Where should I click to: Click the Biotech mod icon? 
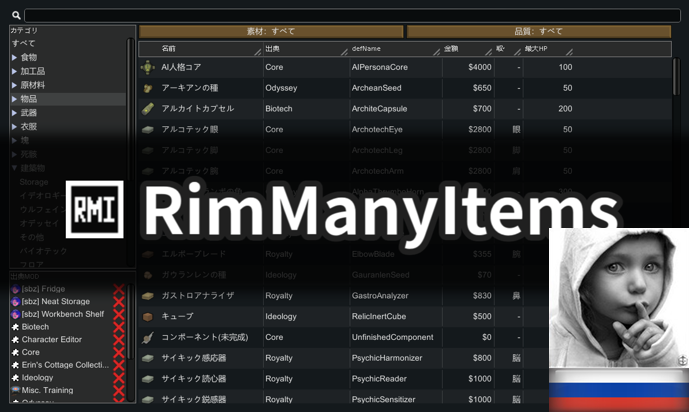click(x=15, y=327)
